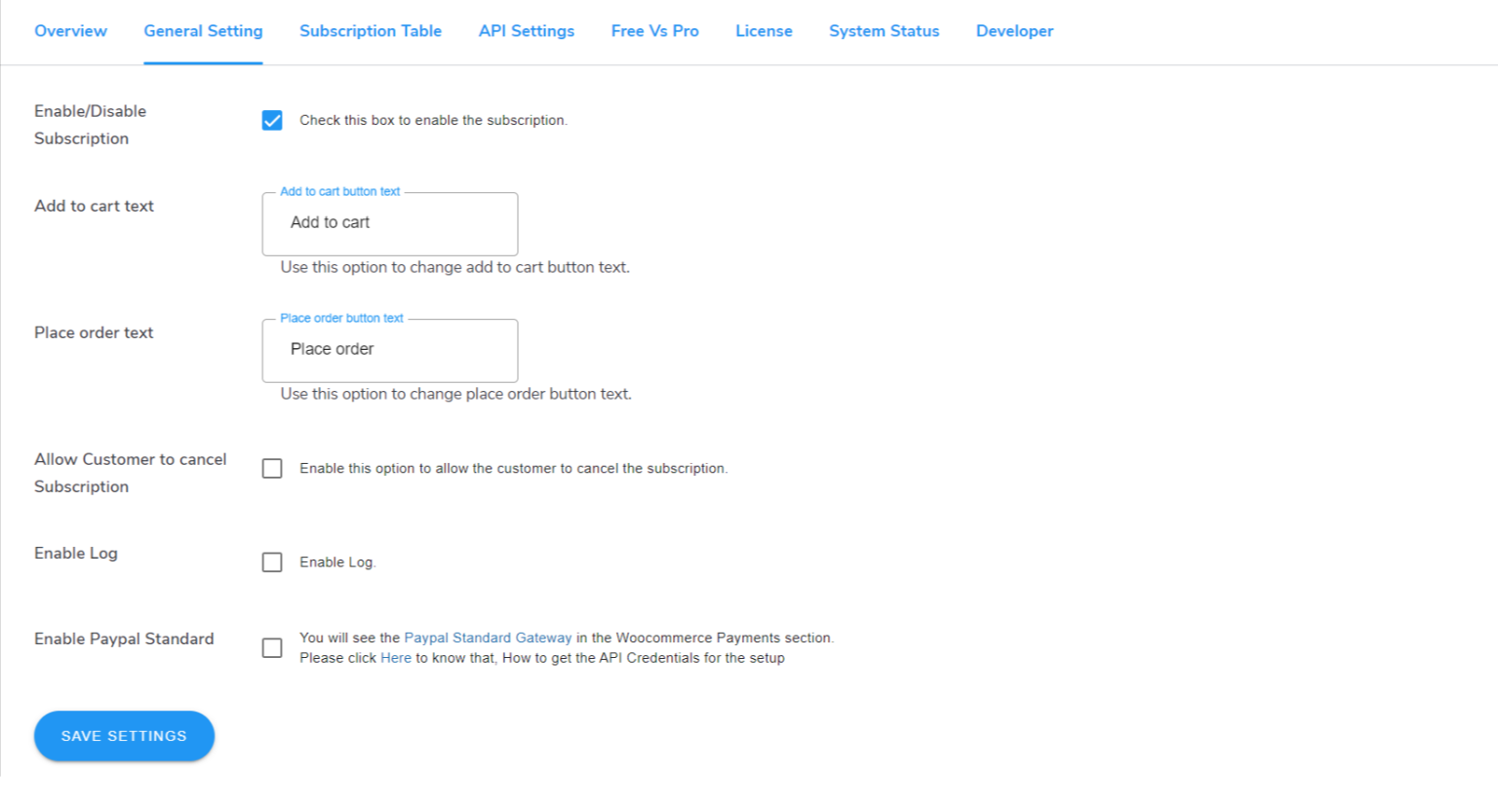Focus the Add to cart button text field
The width and height of the screenshot is (1498, 812).
pos(390,223)
